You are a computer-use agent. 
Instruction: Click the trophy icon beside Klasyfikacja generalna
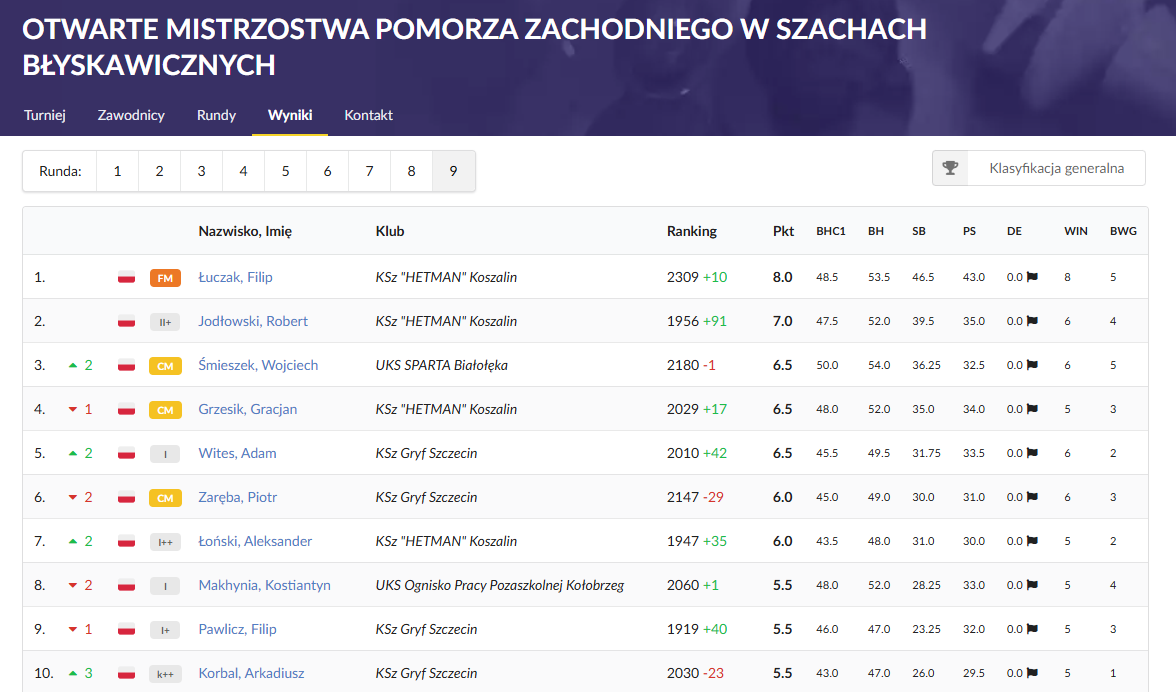click(x=950, y=168)
